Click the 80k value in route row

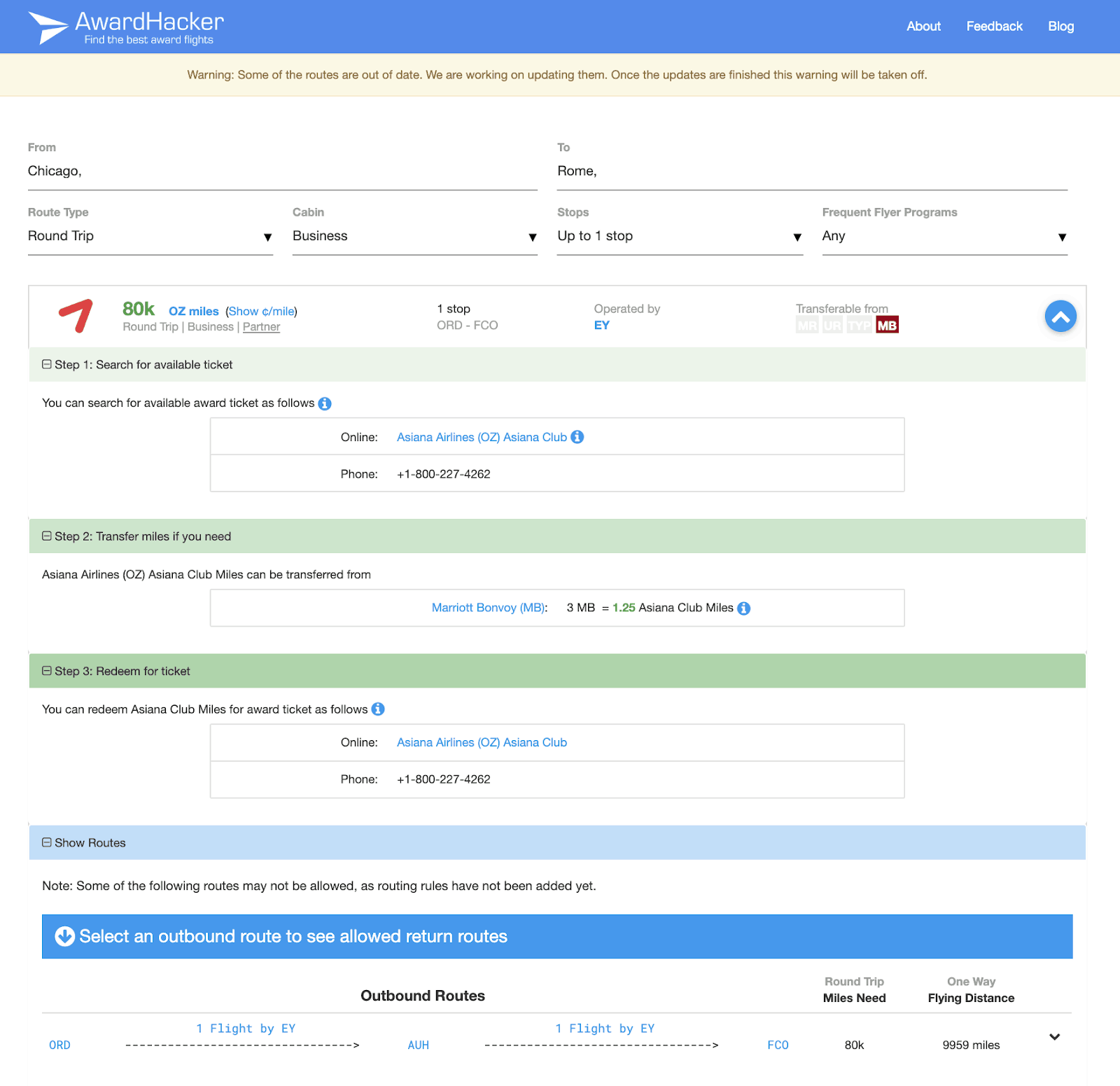click(x=854, y=1045)
